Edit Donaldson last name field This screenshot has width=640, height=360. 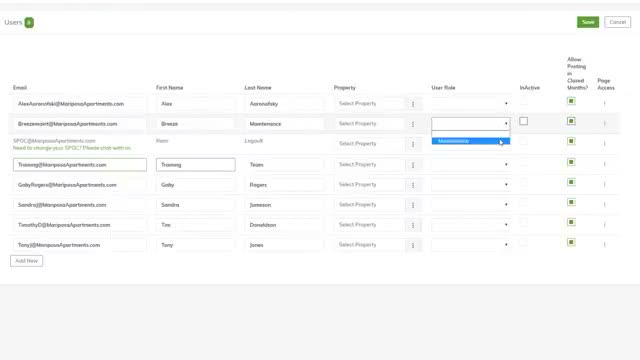pyautogui.click(x=284, y=224)
